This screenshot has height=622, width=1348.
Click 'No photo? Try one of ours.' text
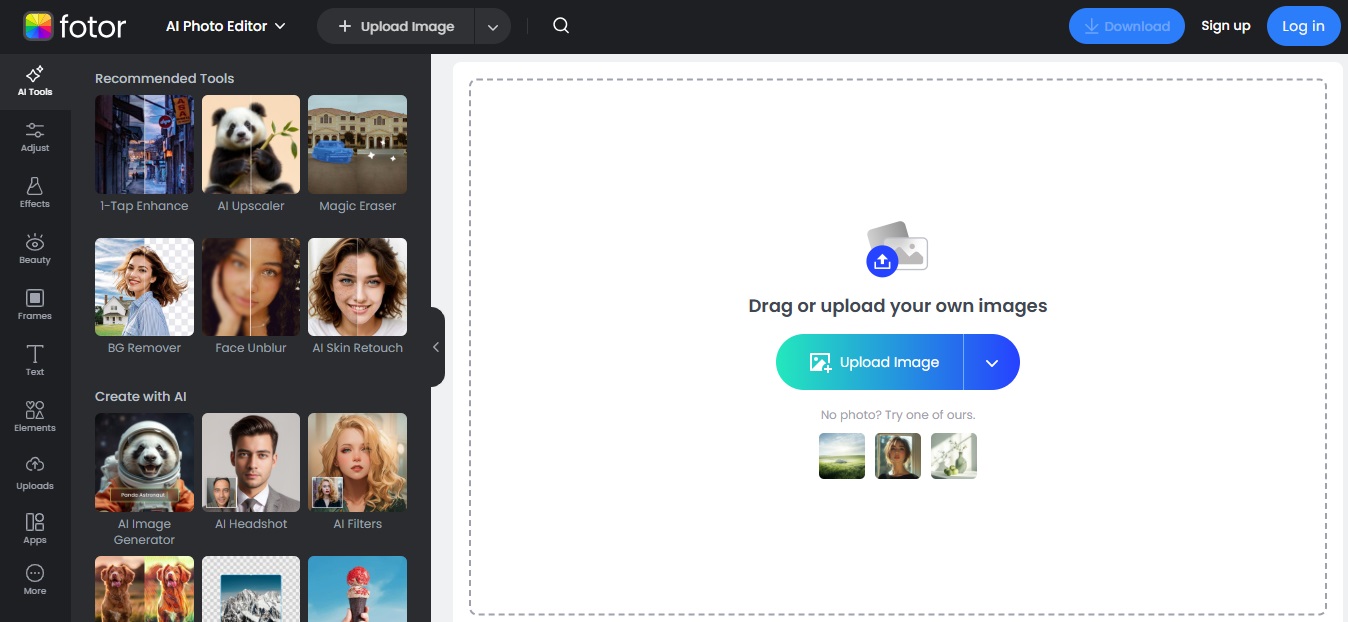[898, 414]
